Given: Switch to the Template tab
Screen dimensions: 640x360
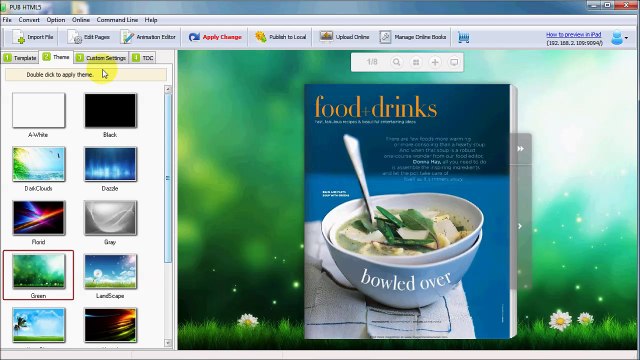Looking at the screenshot, I should click(x=20, y=58).
